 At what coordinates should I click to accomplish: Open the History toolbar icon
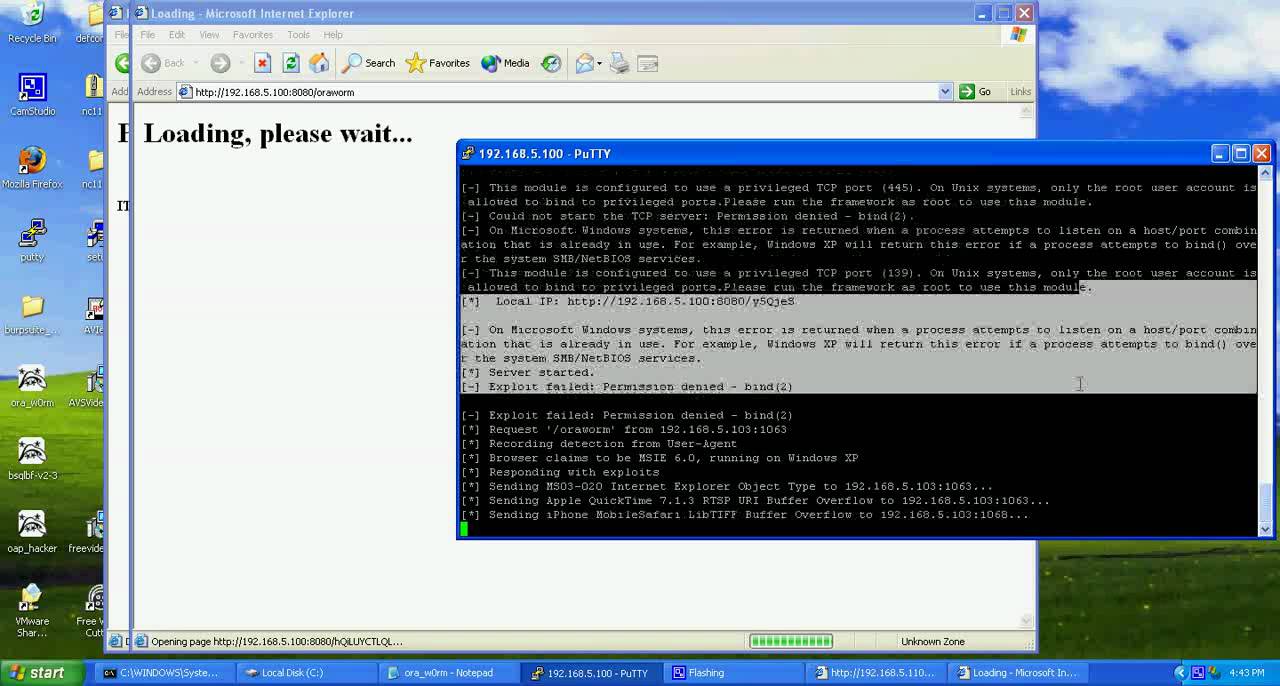pyautogui.click(x=551, y=63)
